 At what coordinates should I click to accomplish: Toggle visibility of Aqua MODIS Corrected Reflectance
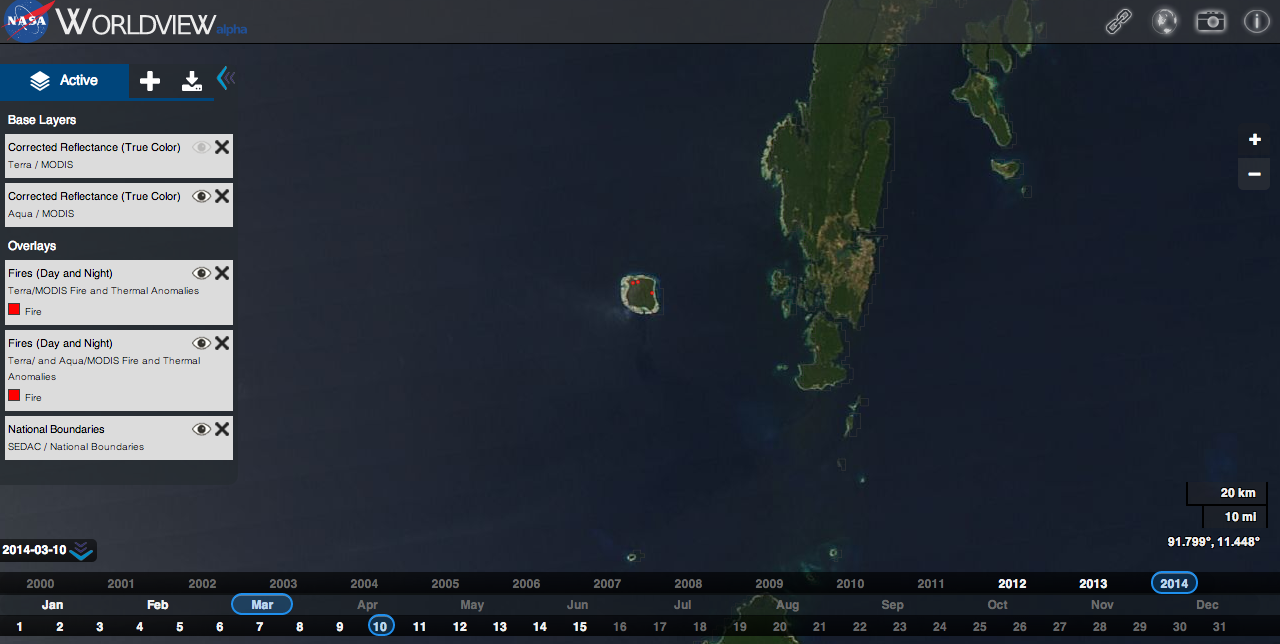click(202, 196)
